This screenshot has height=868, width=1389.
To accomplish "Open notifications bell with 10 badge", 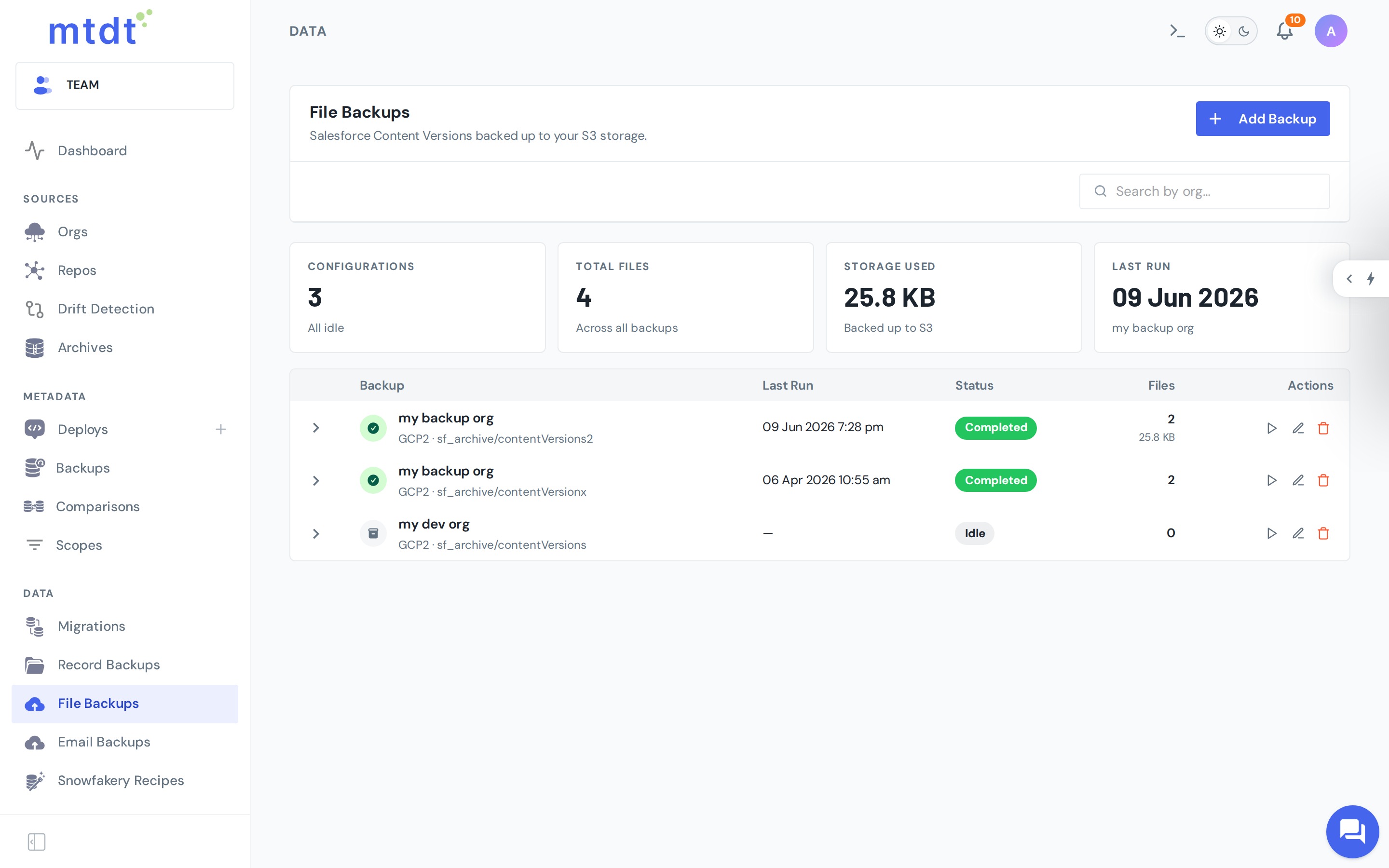I will (1284, 31).
